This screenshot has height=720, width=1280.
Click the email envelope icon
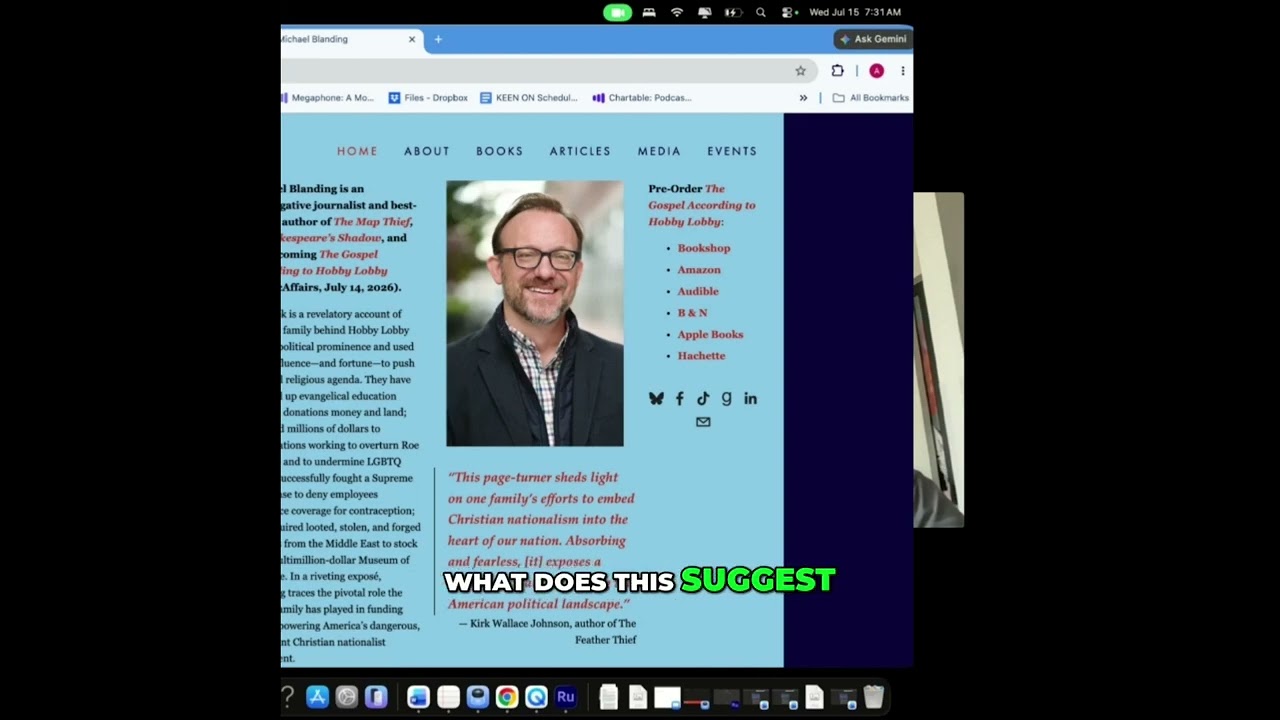703,422
